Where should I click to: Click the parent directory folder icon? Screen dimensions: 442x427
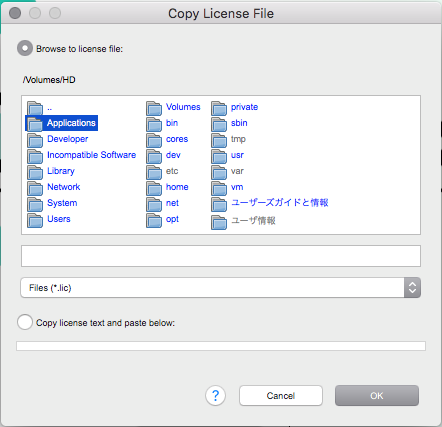pos(35,108)
